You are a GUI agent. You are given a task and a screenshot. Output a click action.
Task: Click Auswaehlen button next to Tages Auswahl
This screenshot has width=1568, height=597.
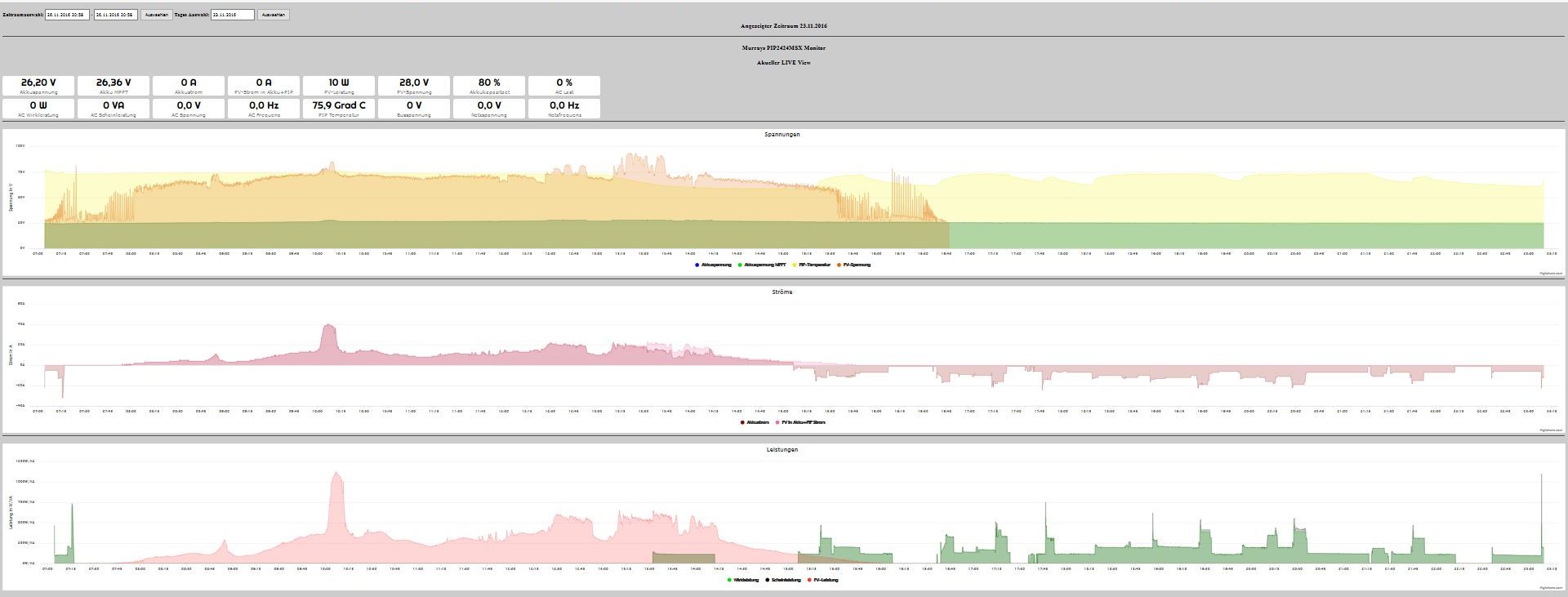[x=274, y=15]
